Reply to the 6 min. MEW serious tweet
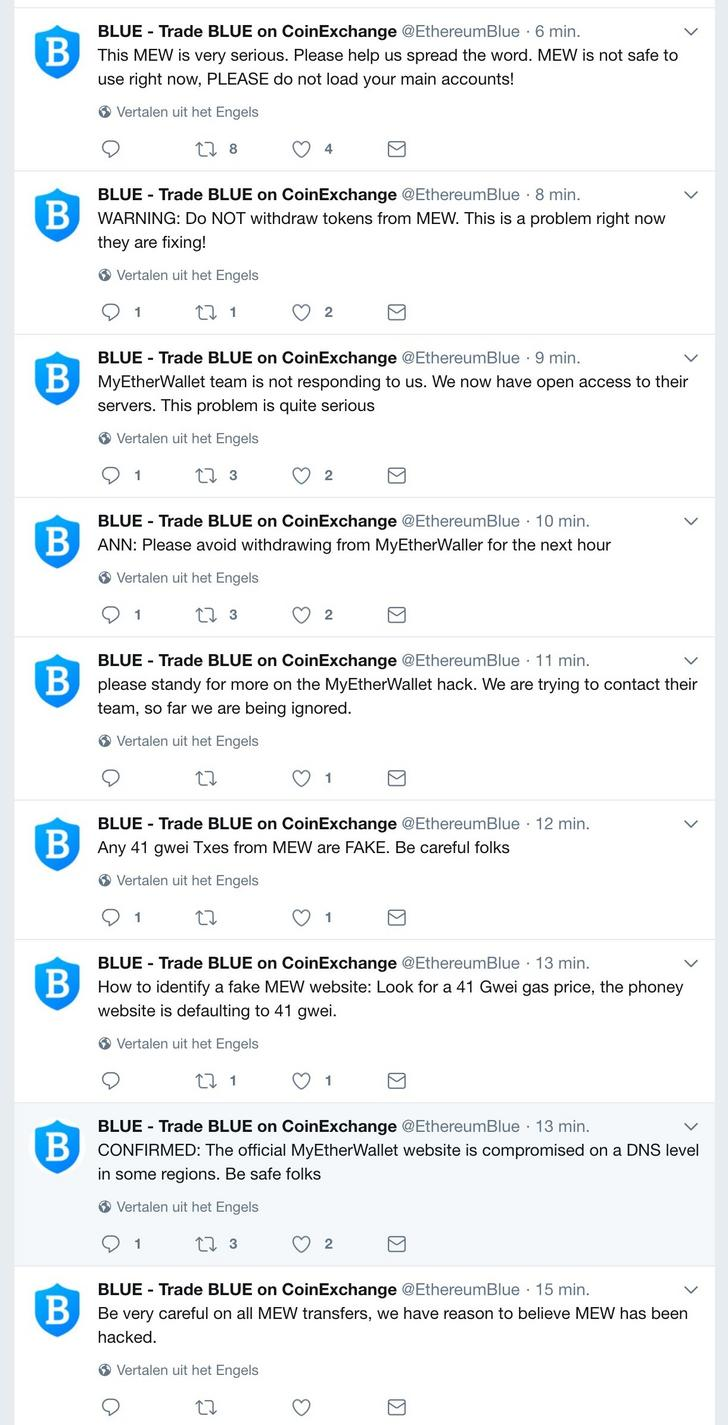This screenshot has height=1425, width=728. coord(111,149)
